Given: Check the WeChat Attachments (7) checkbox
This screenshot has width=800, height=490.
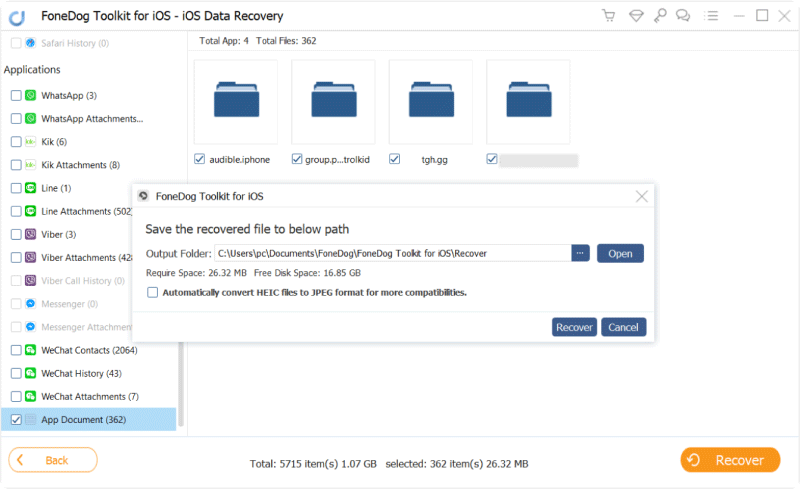Looking at the screenshot, I should (x=16, y=396).
